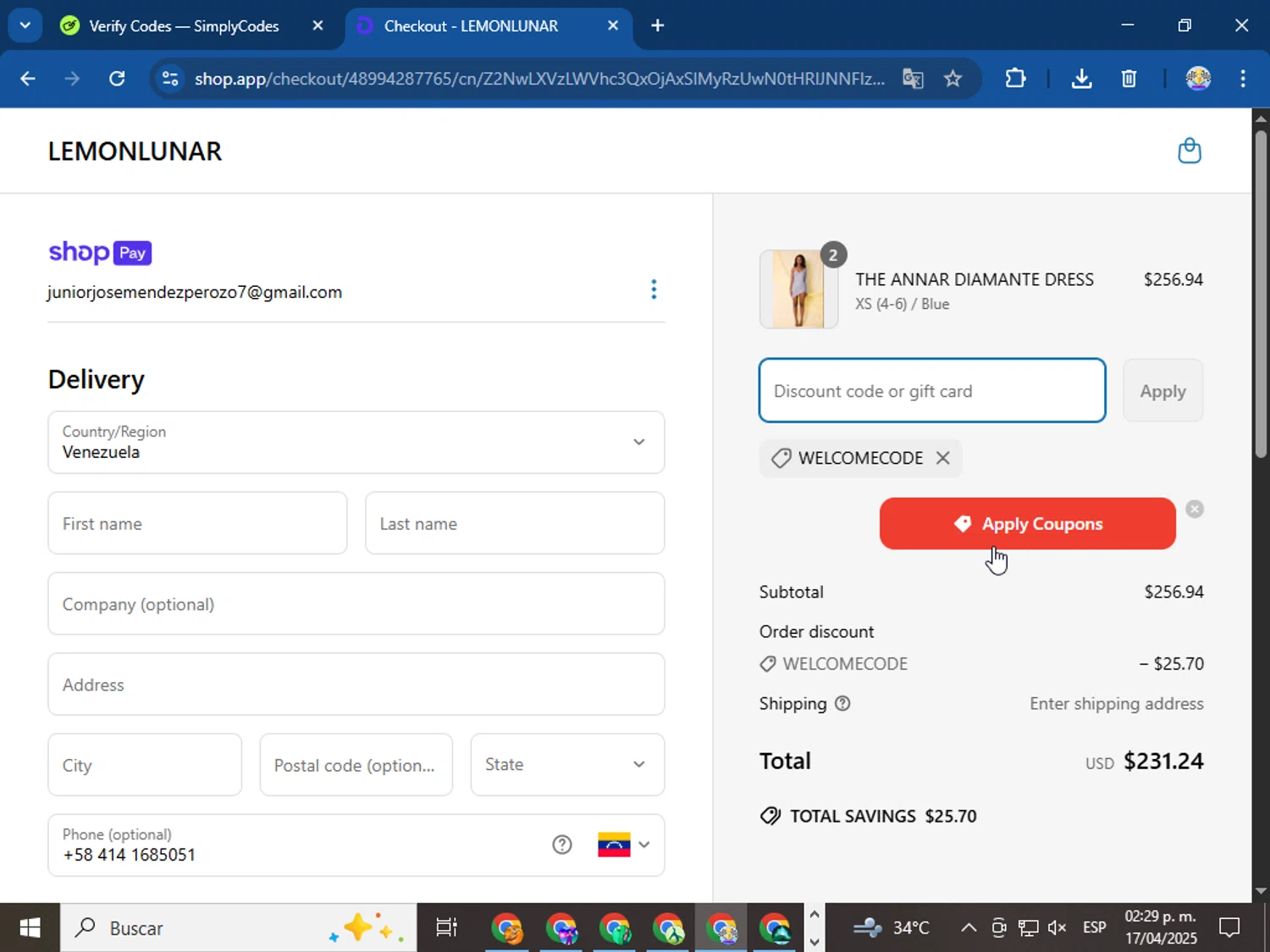Open the first Chrome taskbar icon
This screenshot has width=1270, height=952.
pos(507,927)
